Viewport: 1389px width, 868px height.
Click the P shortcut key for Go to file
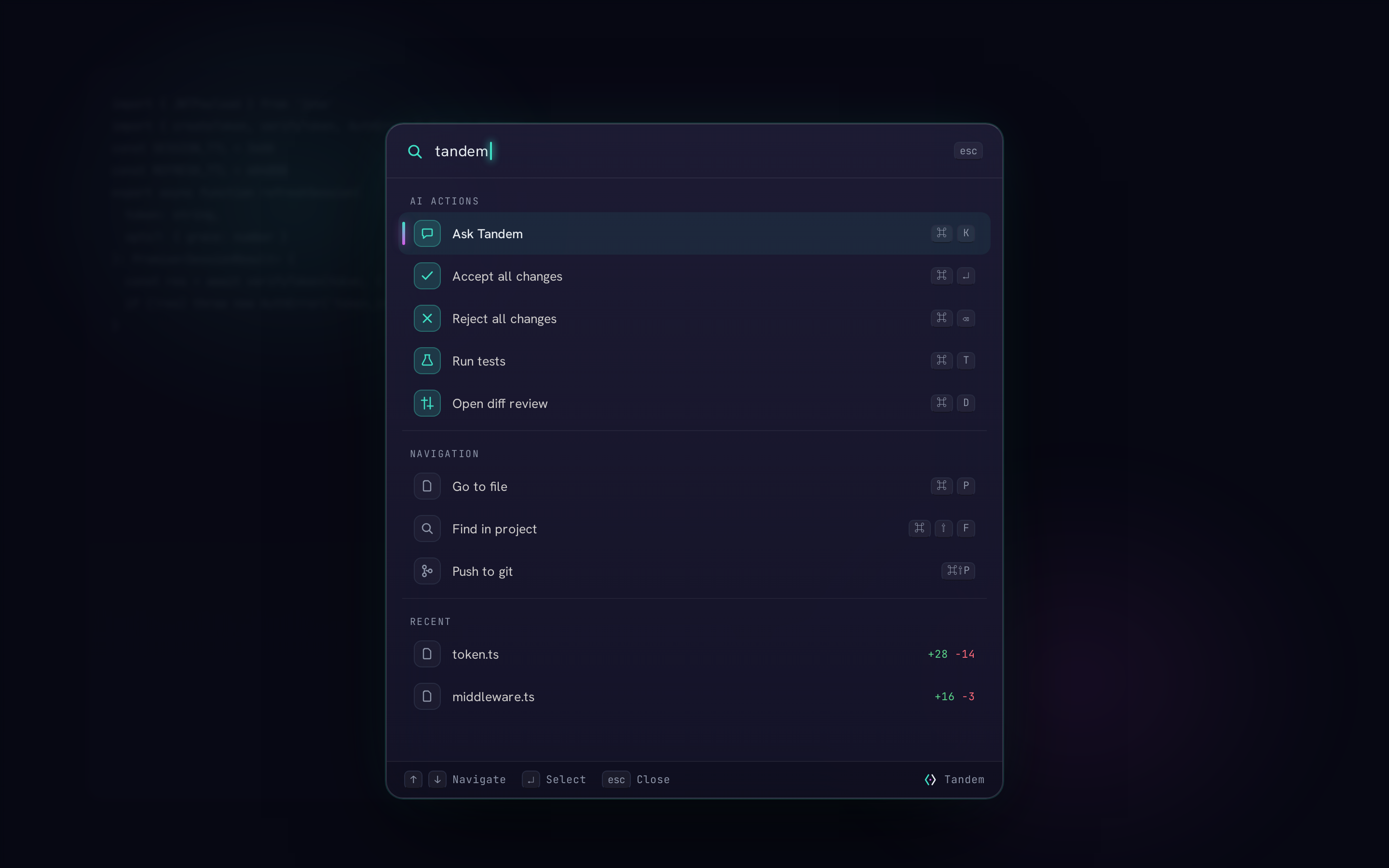click(x=966, y=486)
